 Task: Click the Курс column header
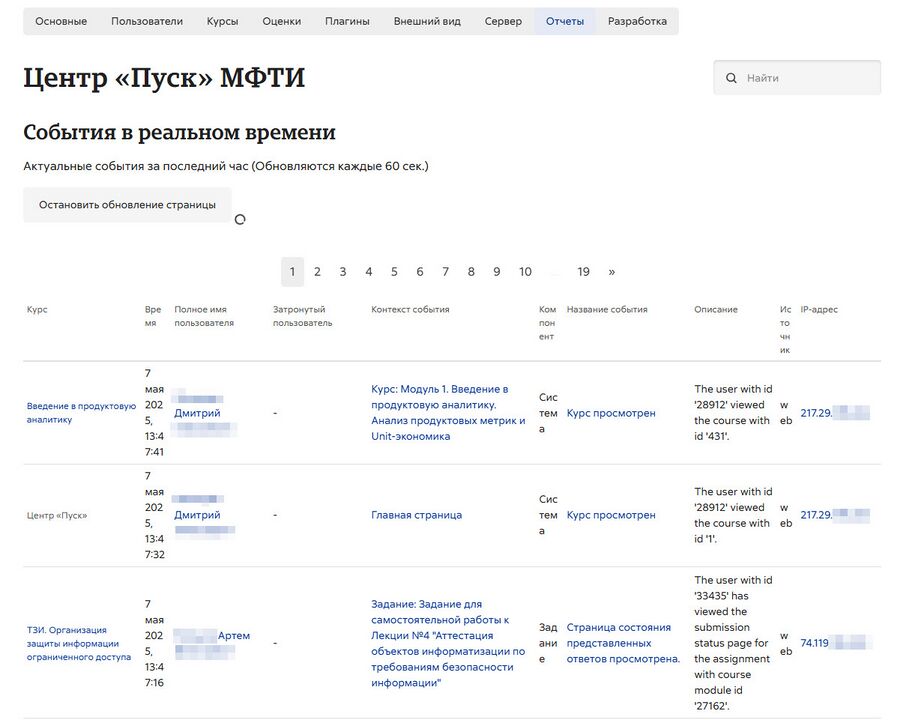pos(37,309)
